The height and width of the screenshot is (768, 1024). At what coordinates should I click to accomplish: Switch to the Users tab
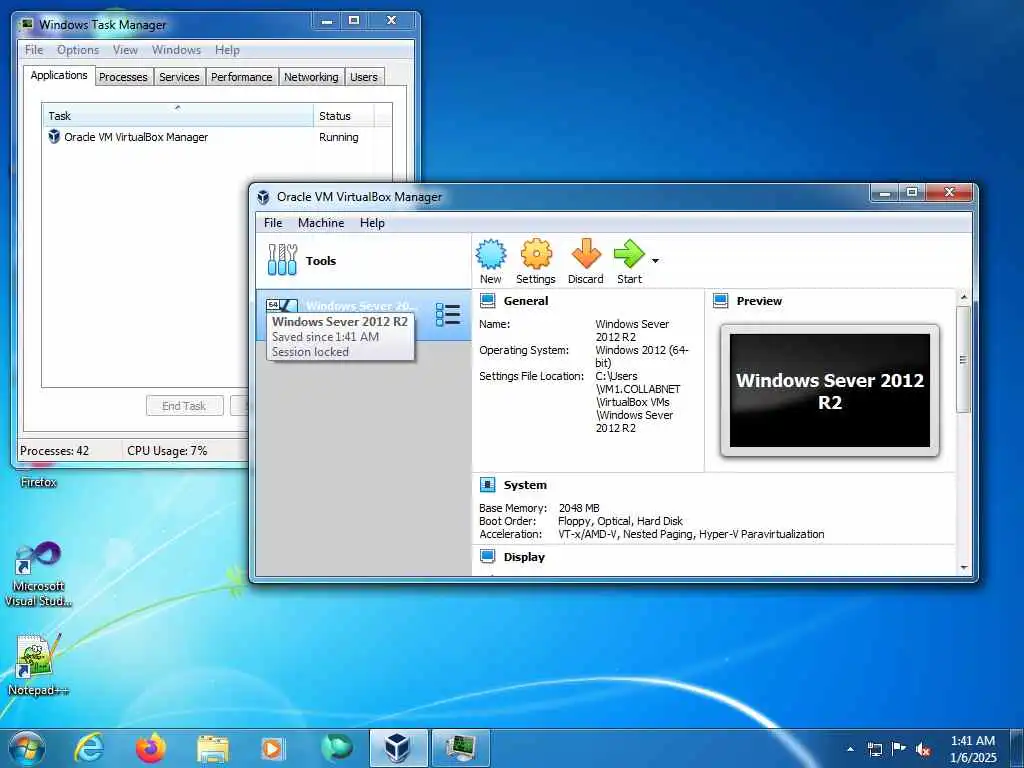364,76
